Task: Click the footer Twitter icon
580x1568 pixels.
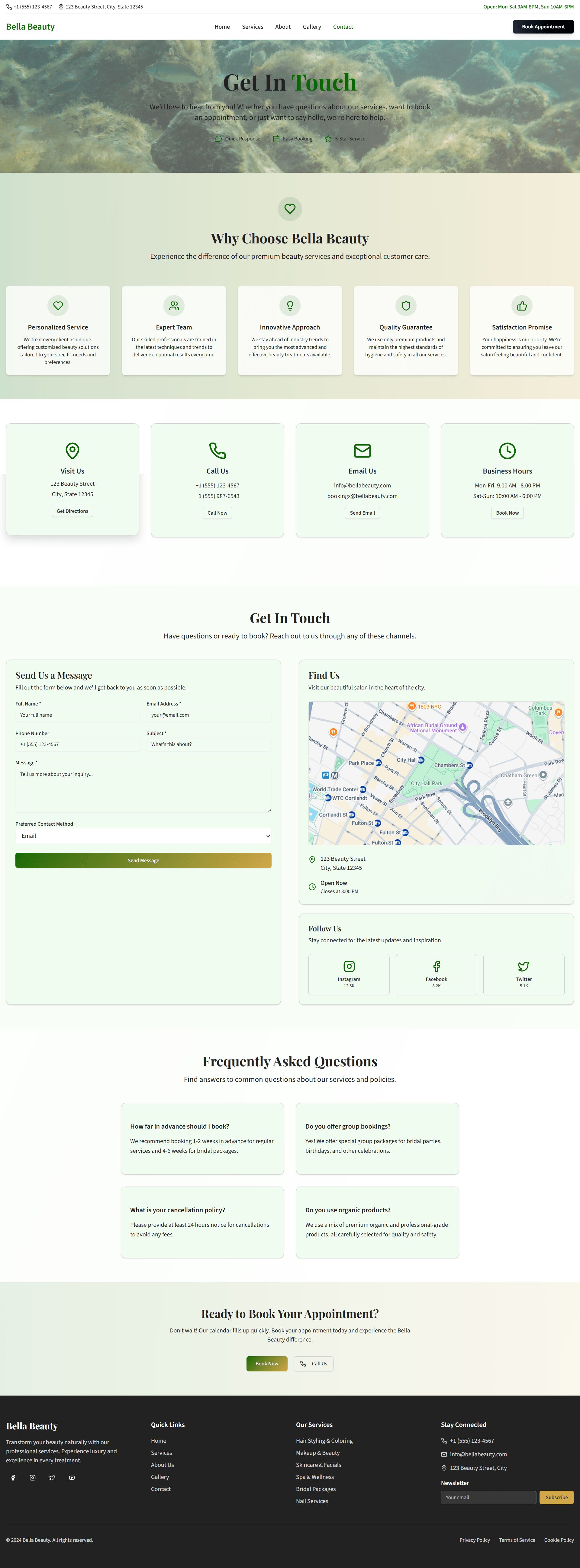Action: [x=52, y=1478]
